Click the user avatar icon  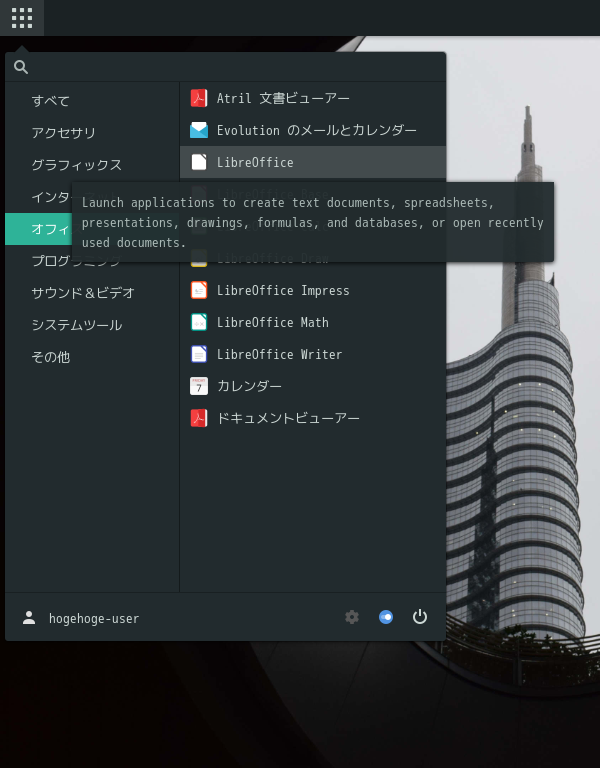point(29,618)
